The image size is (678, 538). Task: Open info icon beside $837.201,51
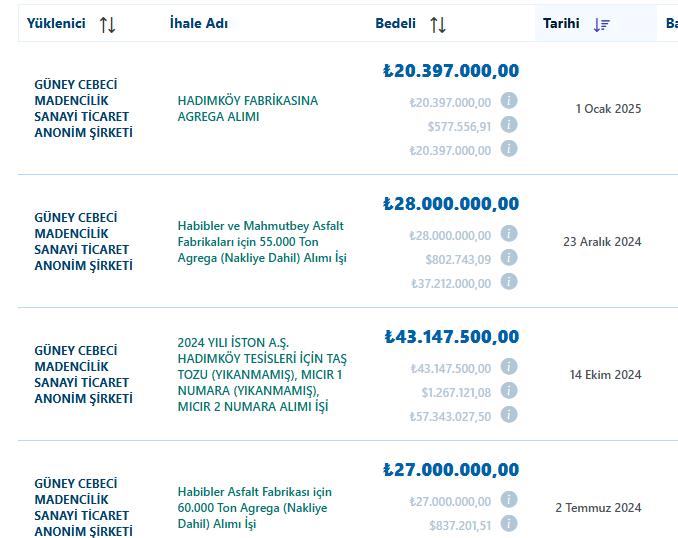(x=509, y=524)
